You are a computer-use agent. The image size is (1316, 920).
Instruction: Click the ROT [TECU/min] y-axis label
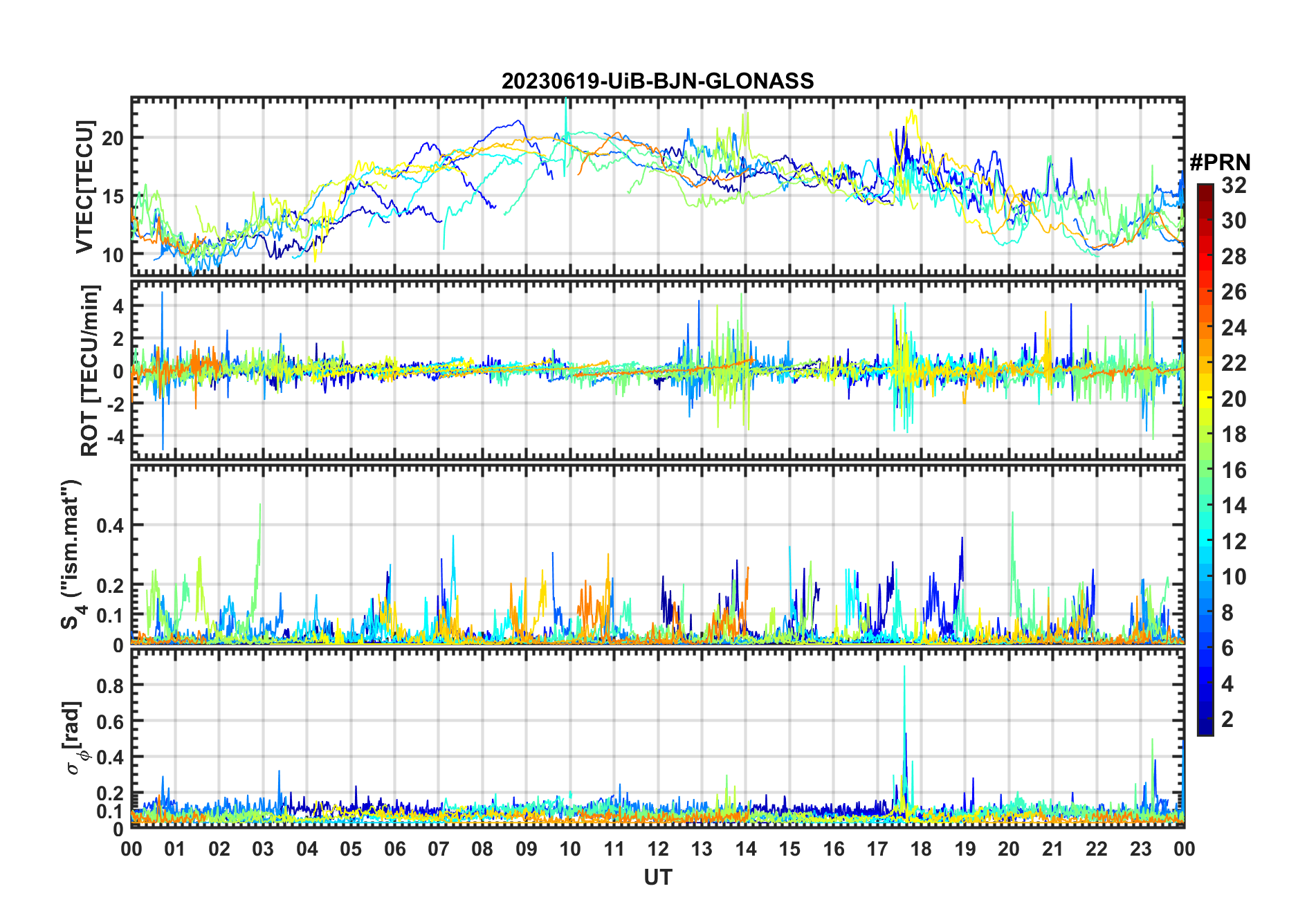[90, 370]
